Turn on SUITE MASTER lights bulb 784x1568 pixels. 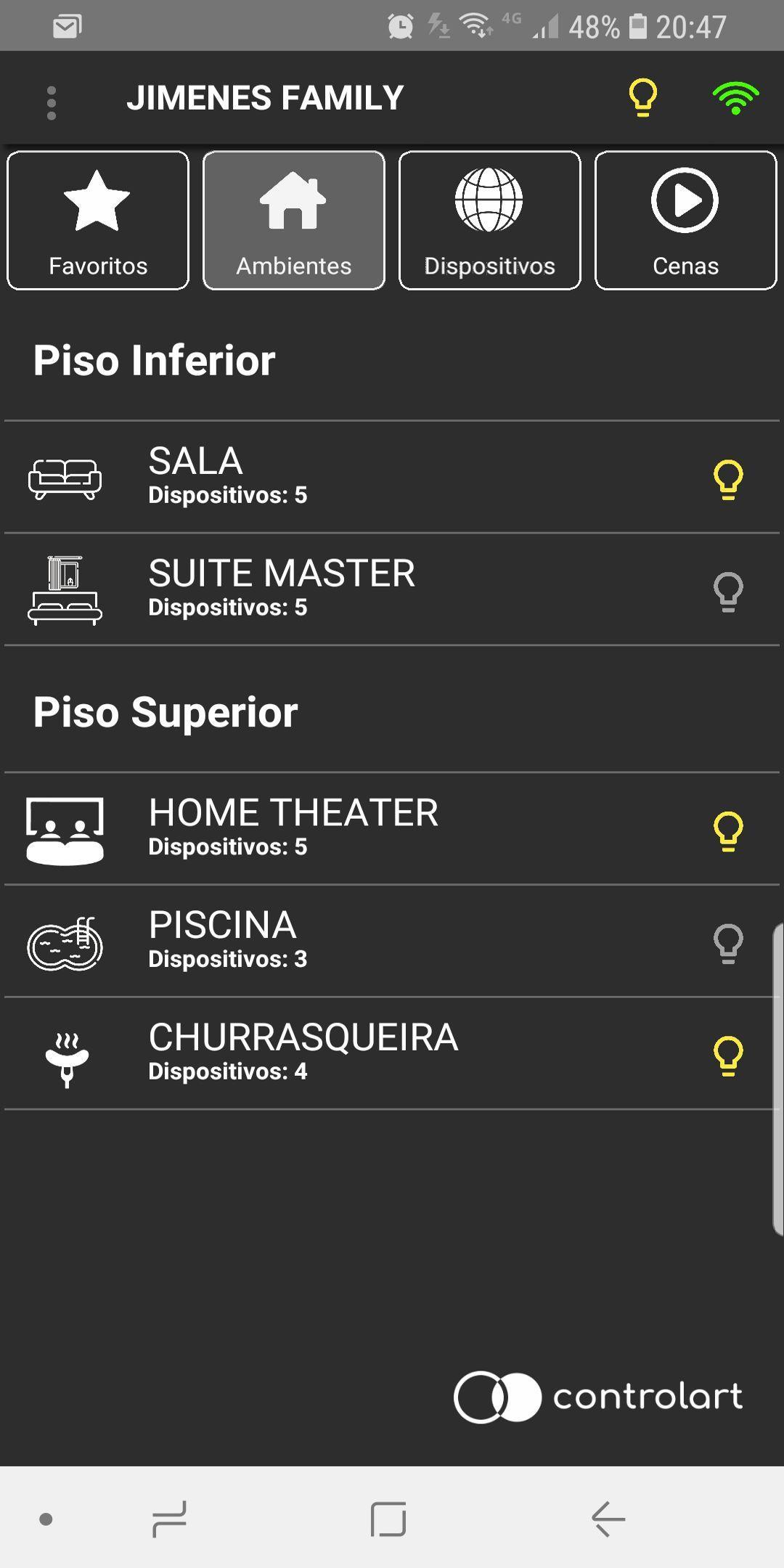click(x=728, y=592)
